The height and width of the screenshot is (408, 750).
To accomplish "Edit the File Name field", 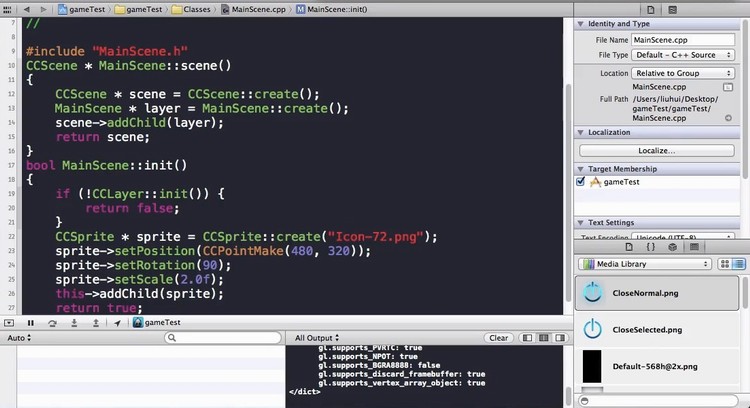I will (683, 40).
